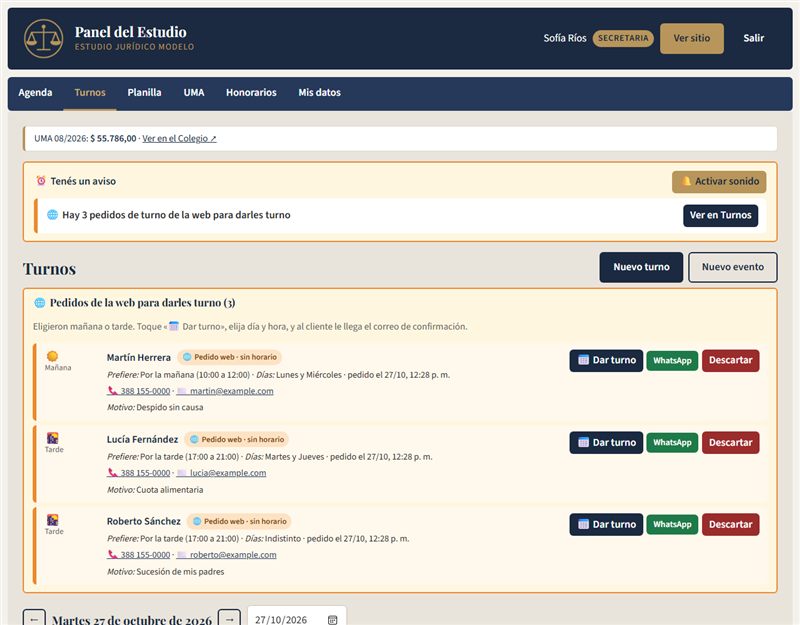Assign a slot with Dar turno for Martín Herrera
Screen dimensions: 800x625
tap(606, 361)
